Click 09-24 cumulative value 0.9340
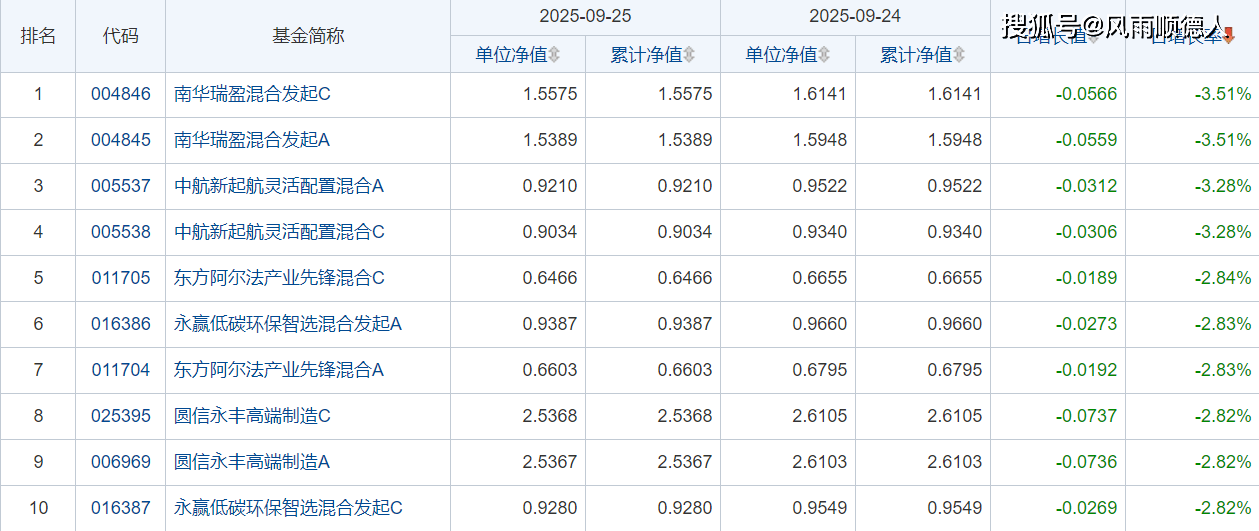This screenshot has height=531, width=1259. (x=955, y=232)
